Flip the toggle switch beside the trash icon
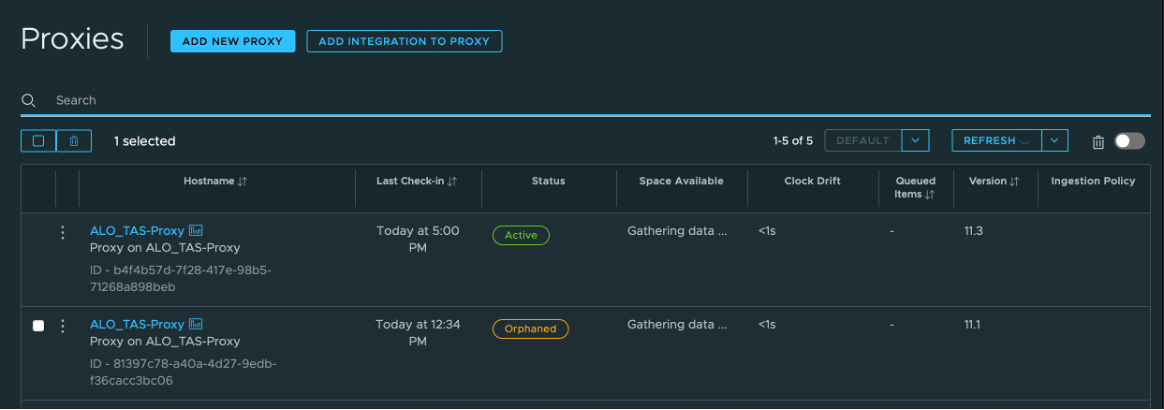1164x410 pixels. pyautogui.click(x=1130, y=141)
